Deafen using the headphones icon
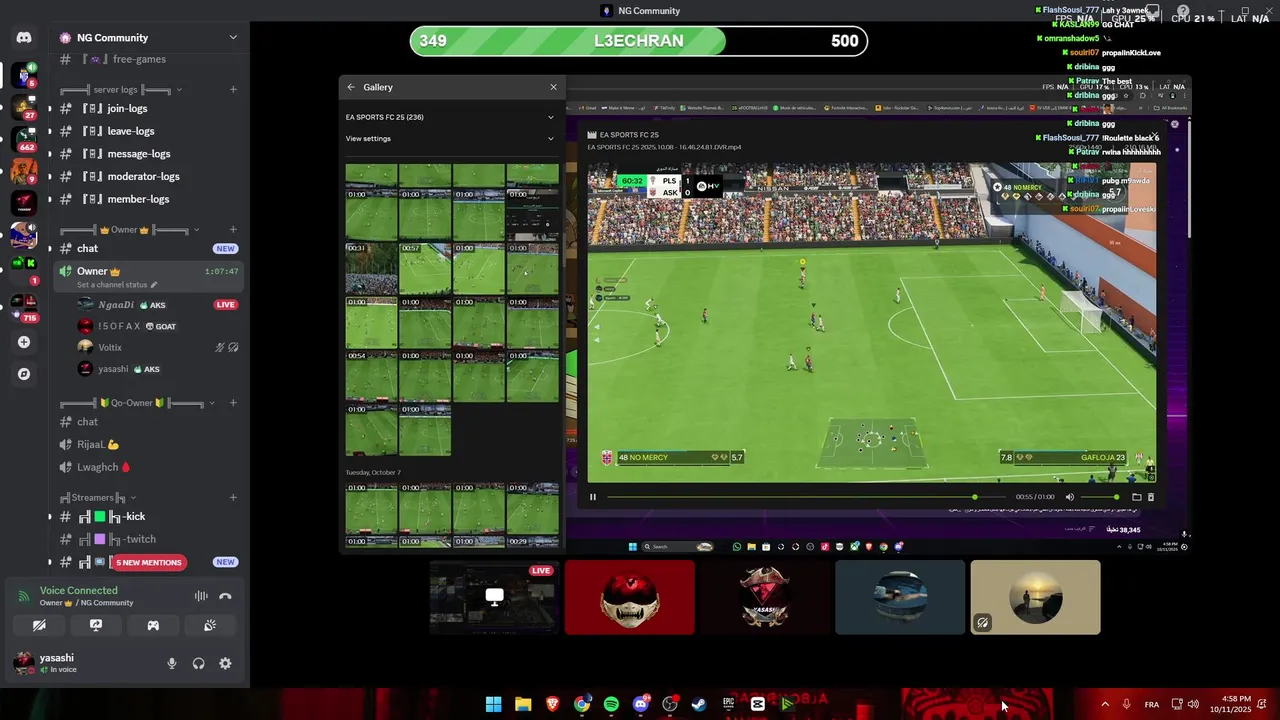The height and width of the screenshot is (720, 1280). (198, 663)
